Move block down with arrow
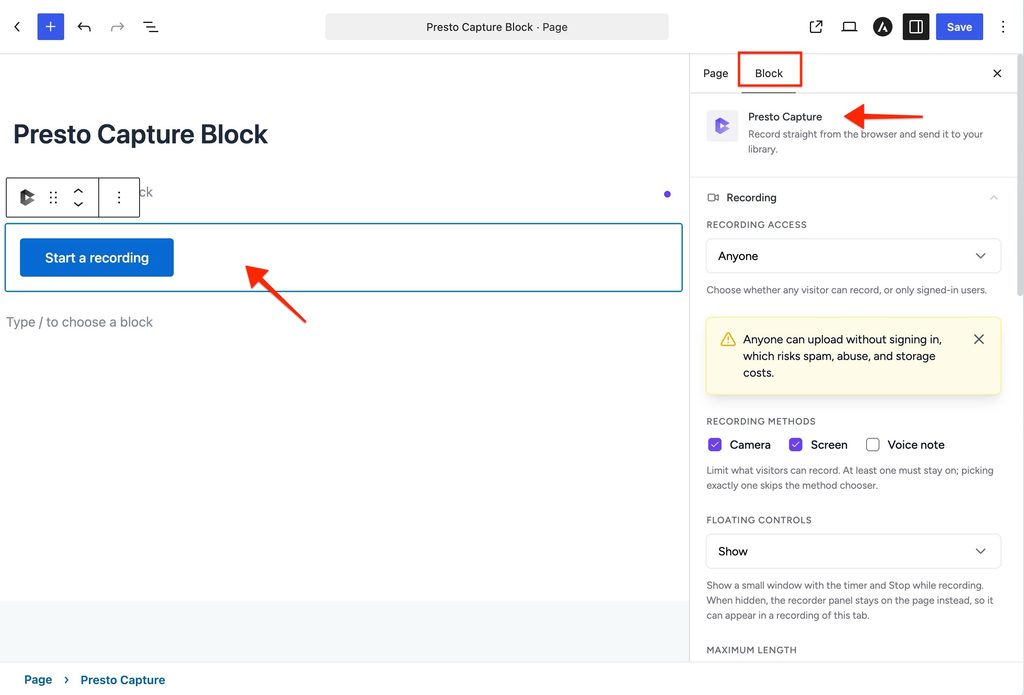The image size is (1024, 695). click(x=78, y=204)
